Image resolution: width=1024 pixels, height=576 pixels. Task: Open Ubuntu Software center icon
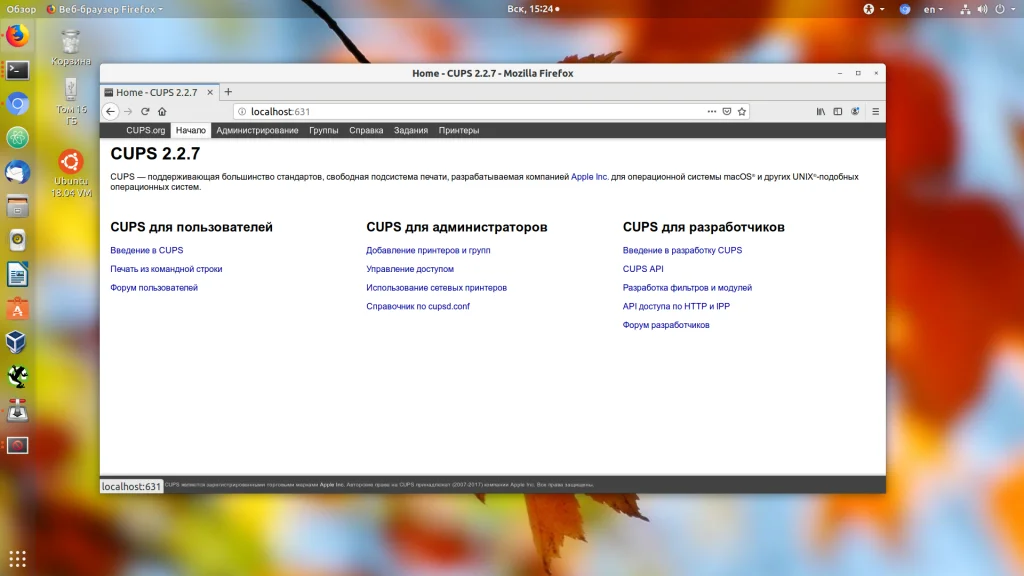pyautogui.click(x=18, y=309)
